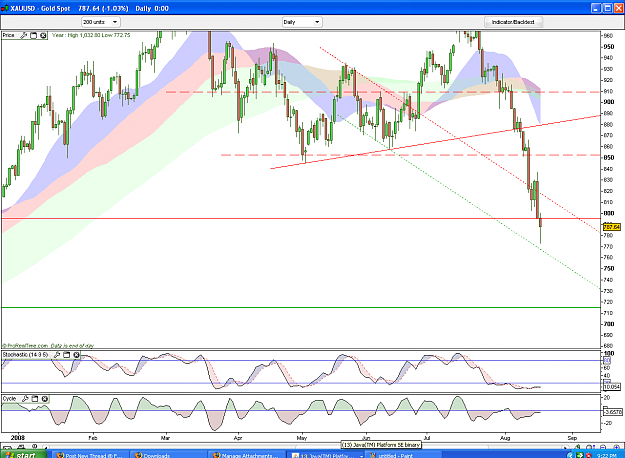Click the 787.64 current price tag
The width and height of the screenshot is (625, 458).
click(x=612, y=227)
